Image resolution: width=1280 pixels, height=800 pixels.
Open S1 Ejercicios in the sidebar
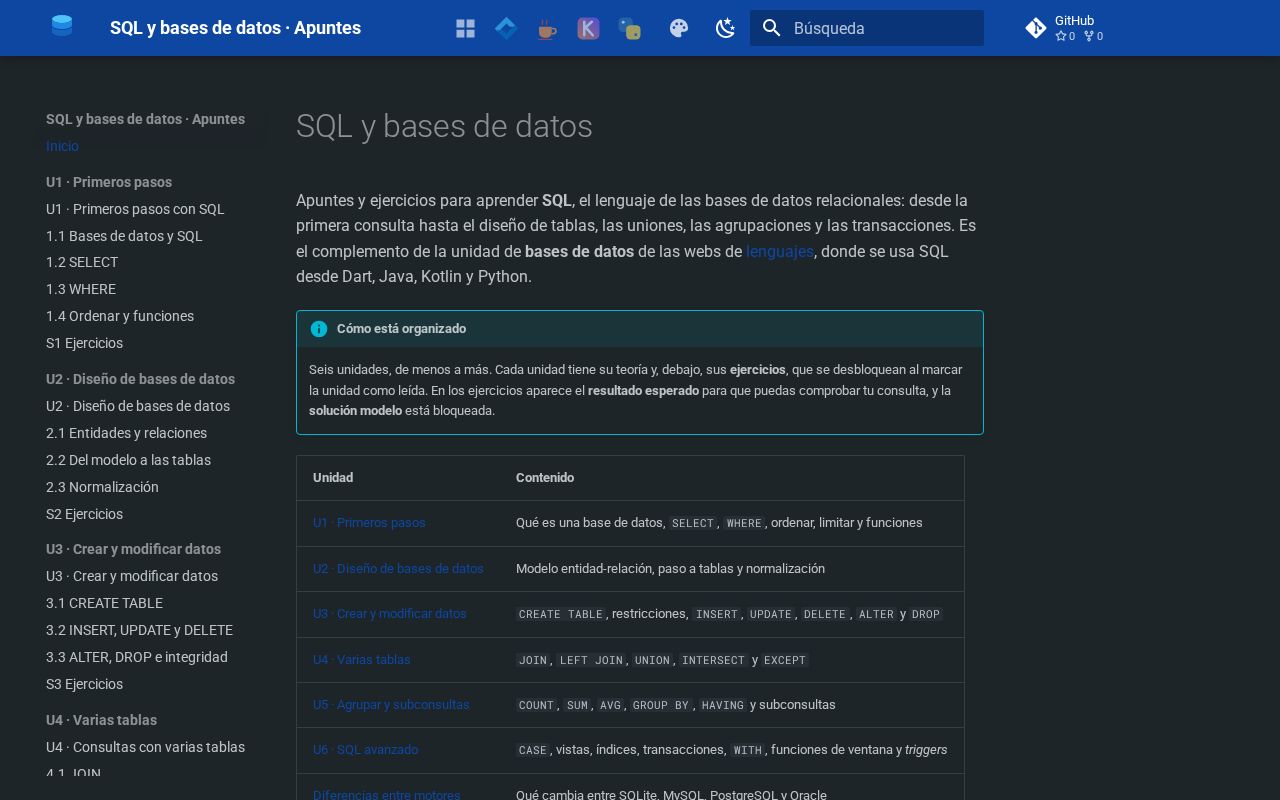(85, 343)
